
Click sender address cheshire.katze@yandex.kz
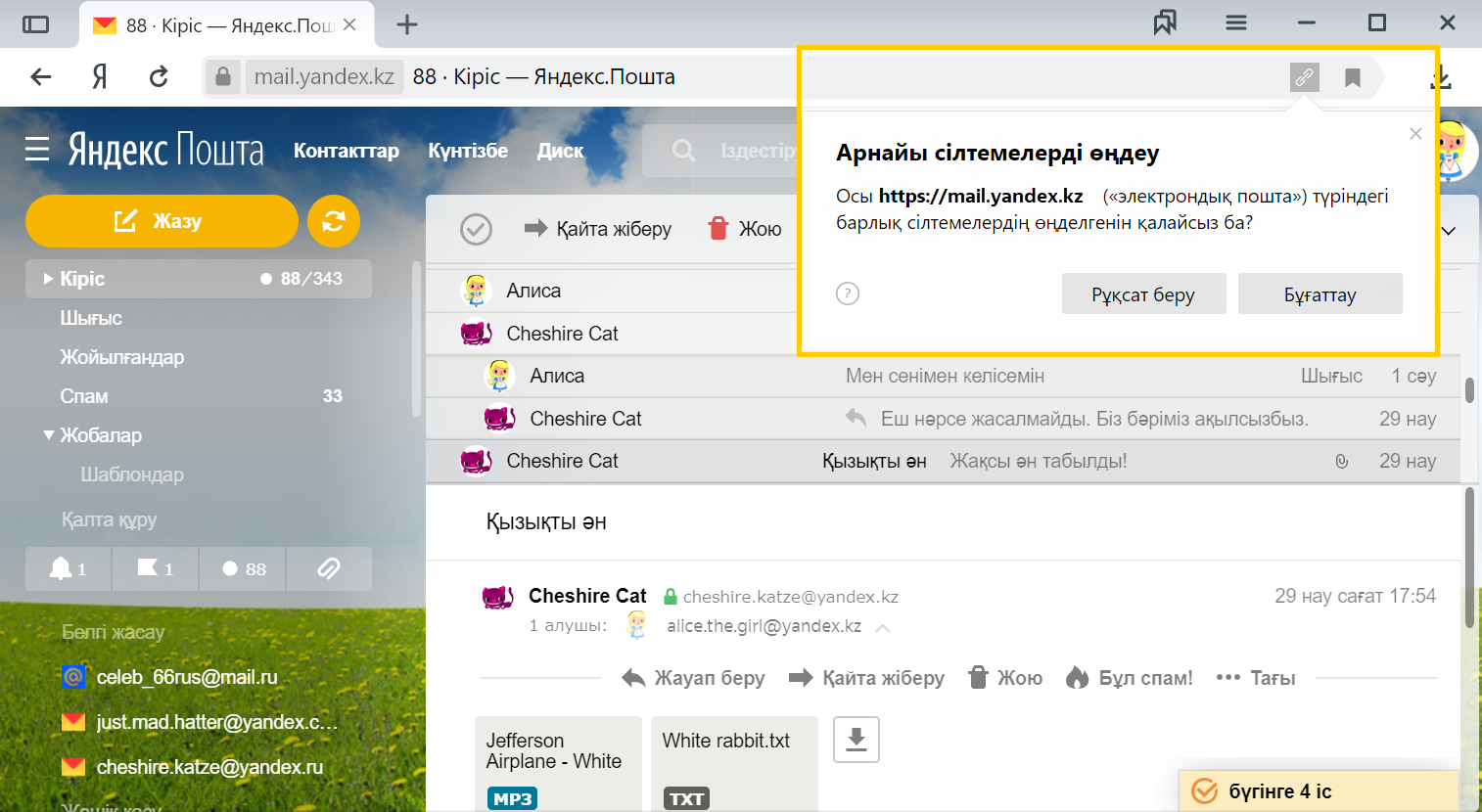click(x=791, y=597)
